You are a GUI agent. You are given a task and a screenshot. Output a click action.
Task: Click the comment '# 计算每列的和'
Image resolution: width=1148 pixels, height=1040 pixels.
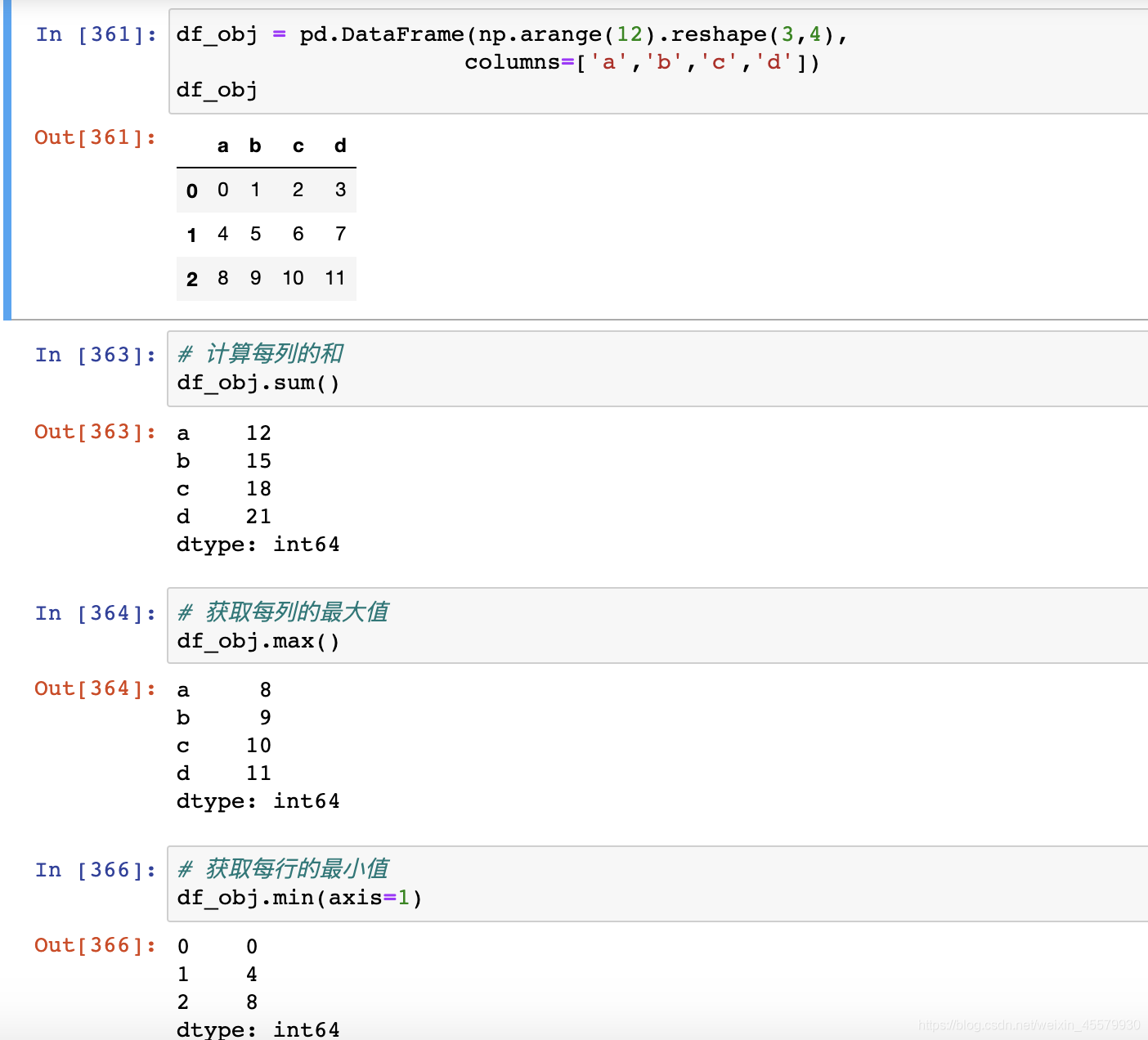[261, 354]
